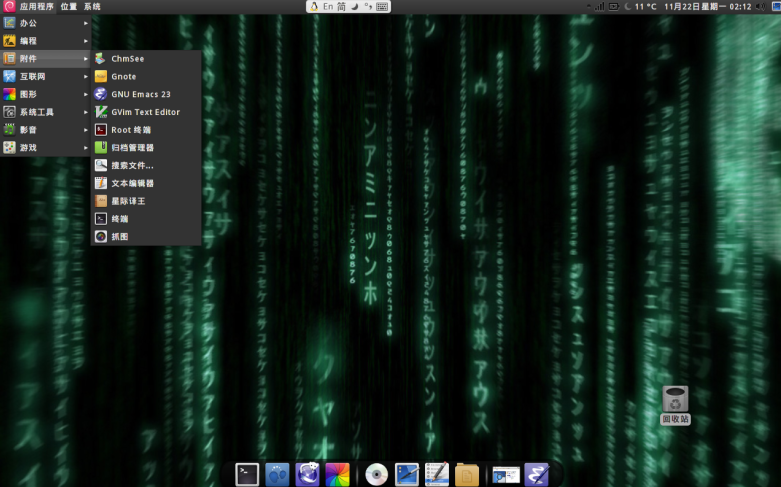Open GNU Emacs 23 entry

(146, 94)
